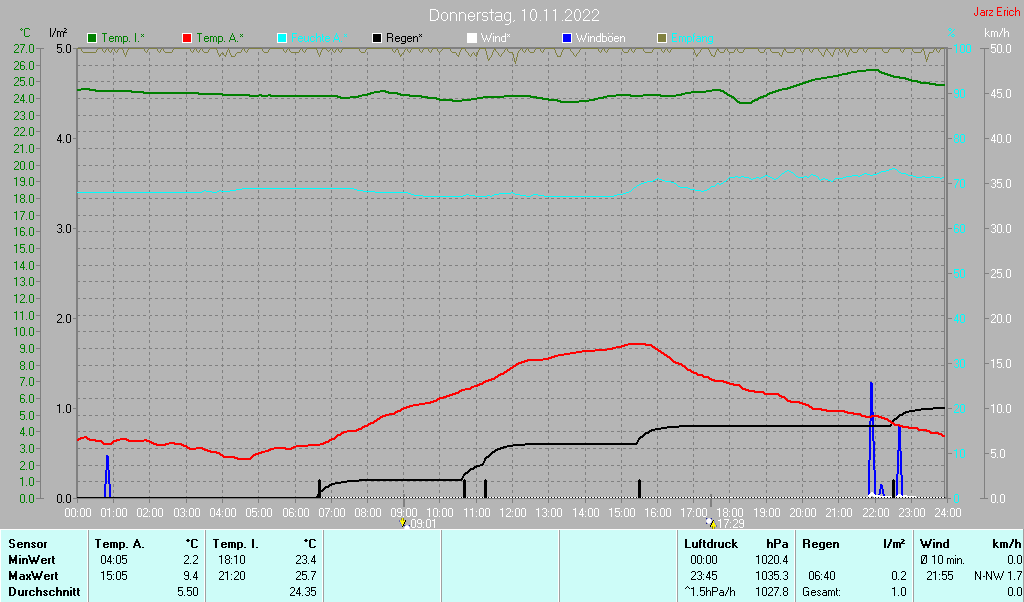Image resolution: width=1024 pixels, height=602 pixels.
Task: Open the red Jarz Erich link
Action: [996, 13]
